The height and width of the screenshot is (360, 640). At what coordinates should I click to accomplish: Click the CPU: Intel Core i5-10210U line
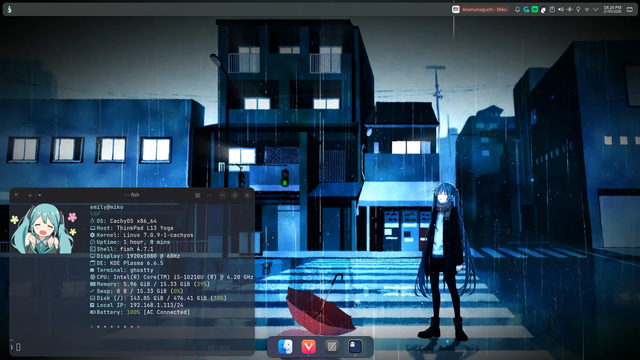[171, 277]
